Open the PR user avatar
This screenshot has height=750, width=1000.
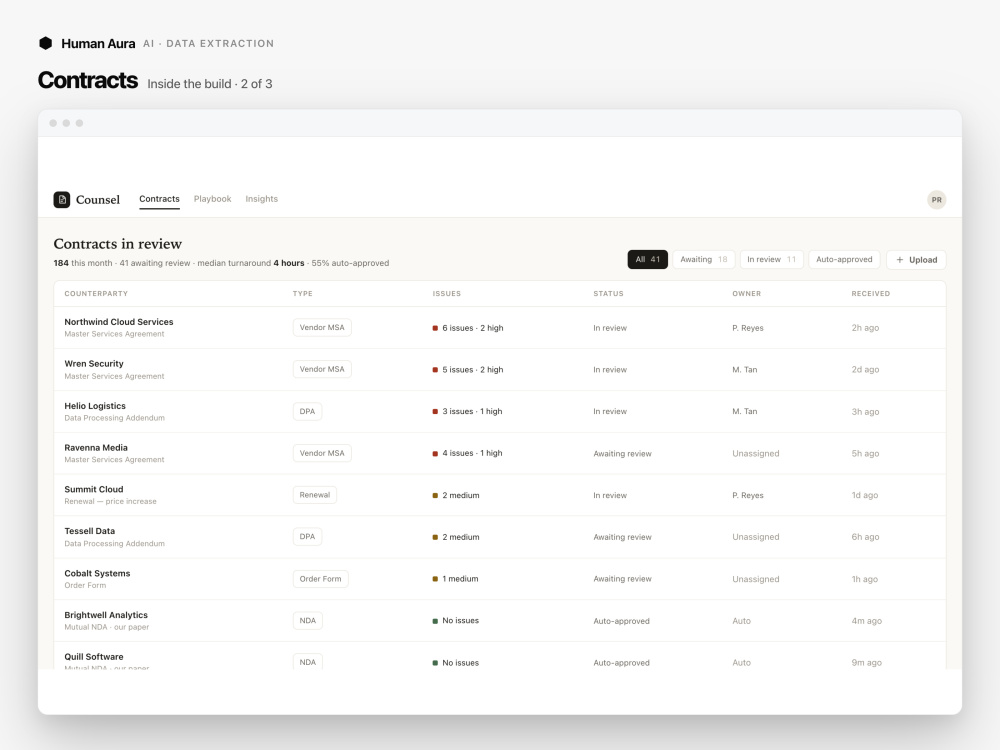pyautogui.click(x=936, y=200)
